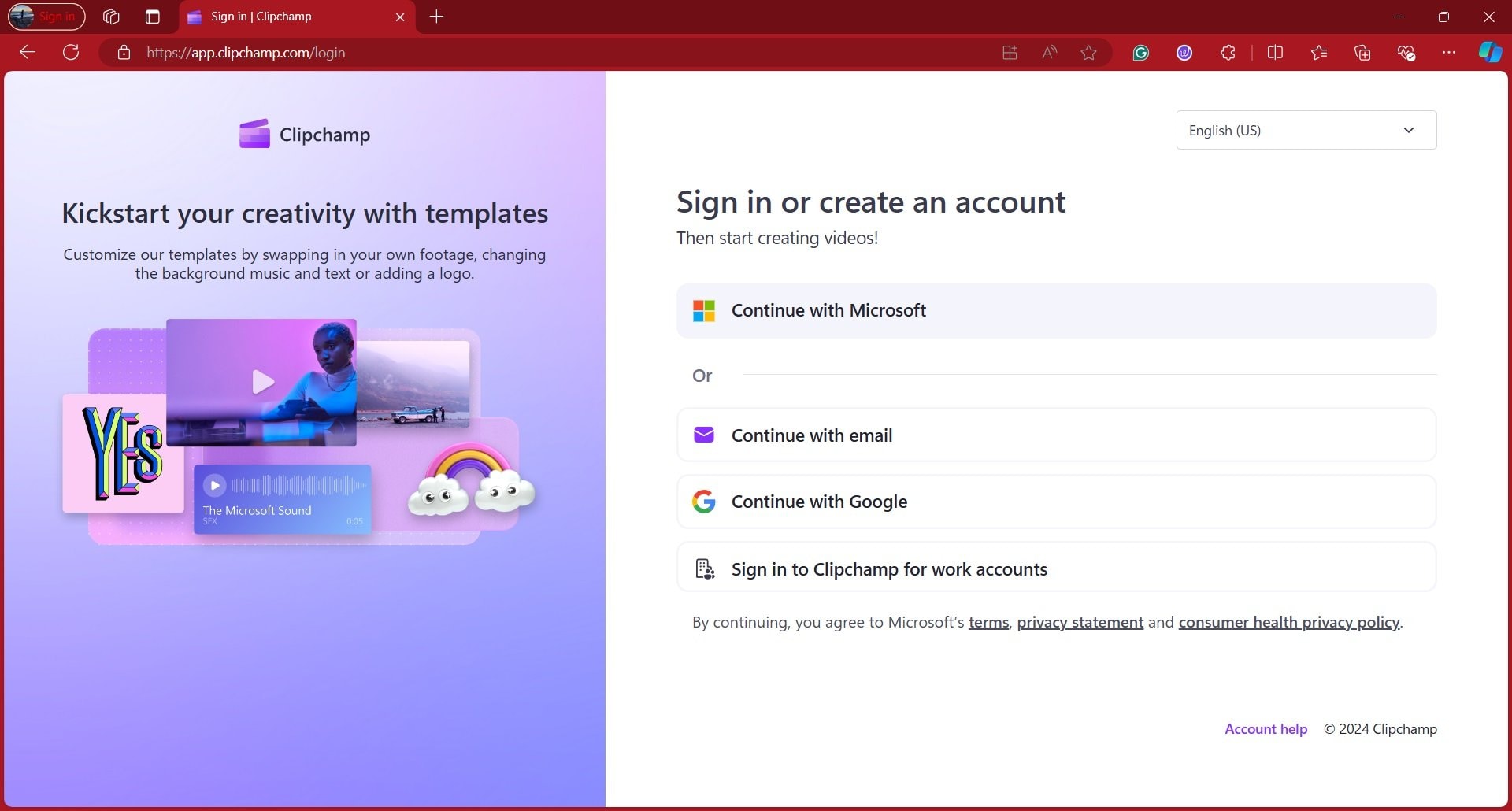Open the Collections icon
Viewport: 1512px width, 811px height.
coord(1362,53)
